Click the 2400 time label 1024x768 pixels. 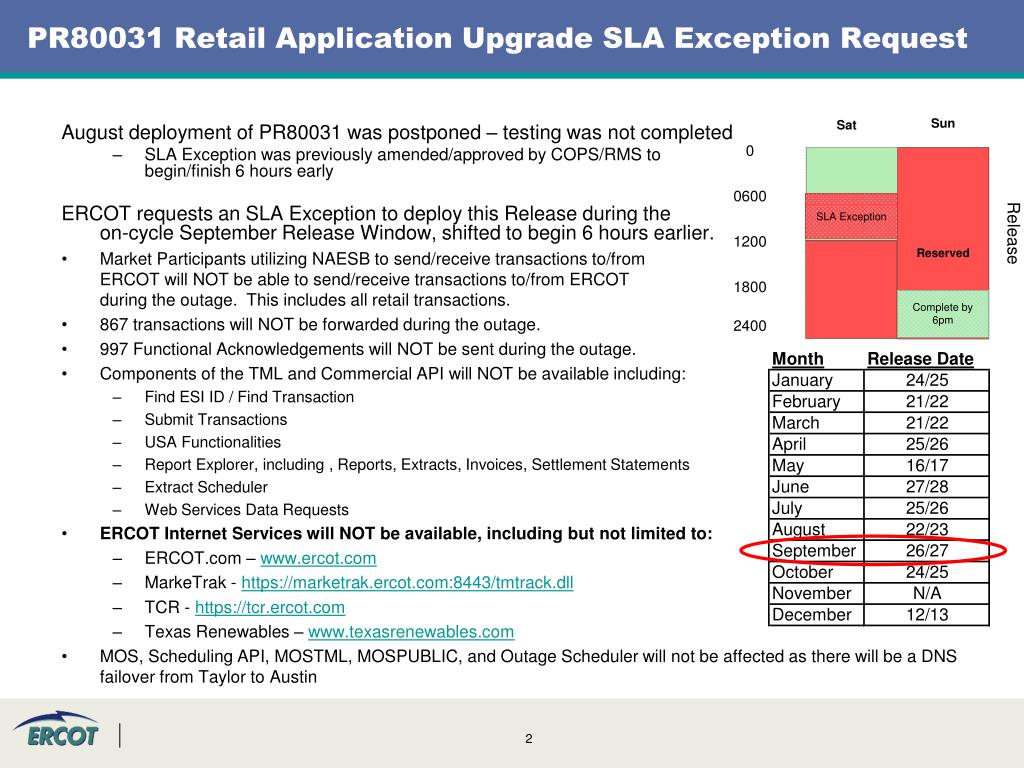tap(750, 325)
